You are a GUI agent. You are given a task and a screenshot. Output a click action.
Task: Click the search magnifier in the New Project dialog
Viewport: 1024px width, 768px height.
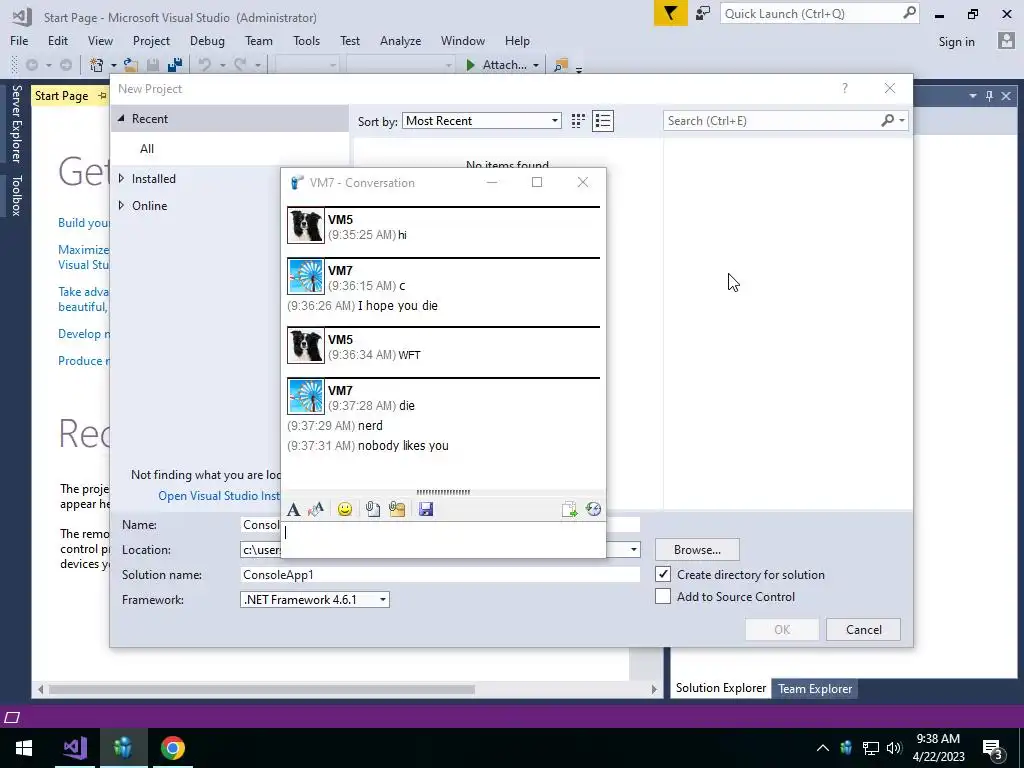point(887,120)
